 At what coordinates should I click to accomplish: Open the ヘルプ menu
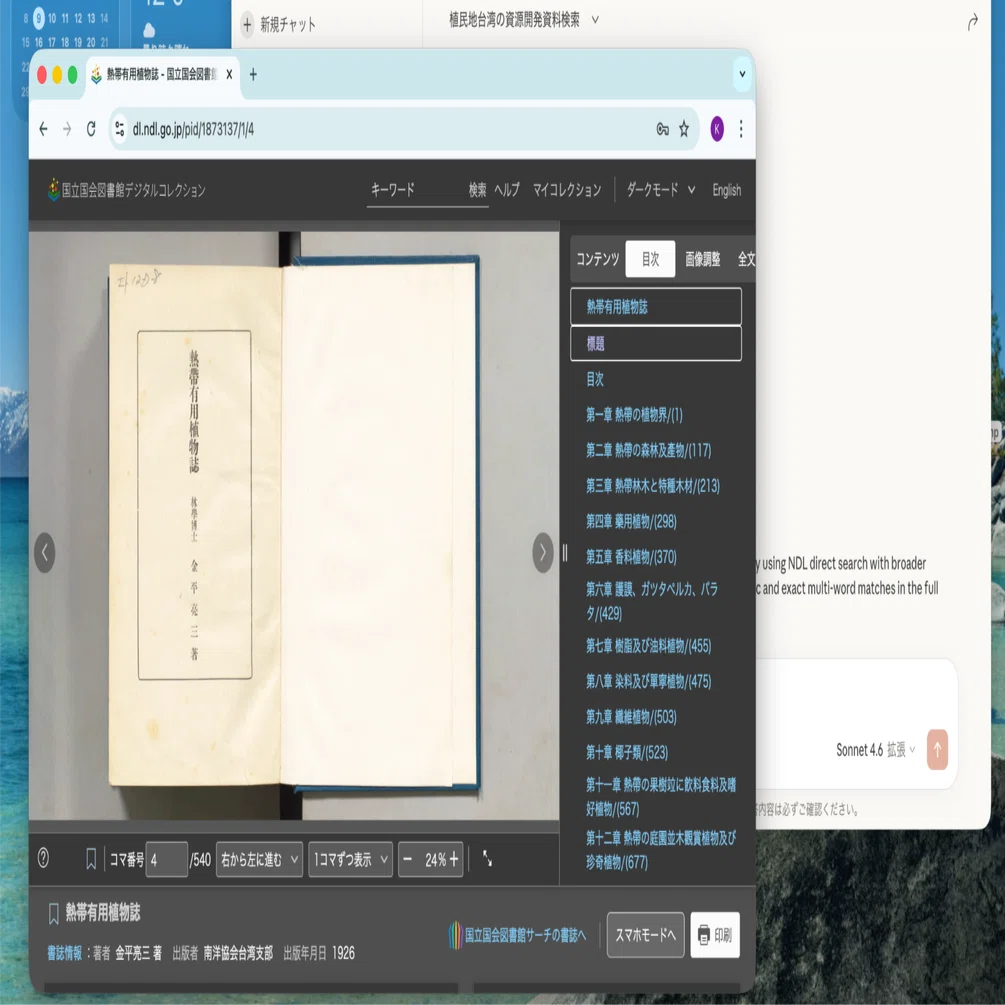[x=507, y=190]
